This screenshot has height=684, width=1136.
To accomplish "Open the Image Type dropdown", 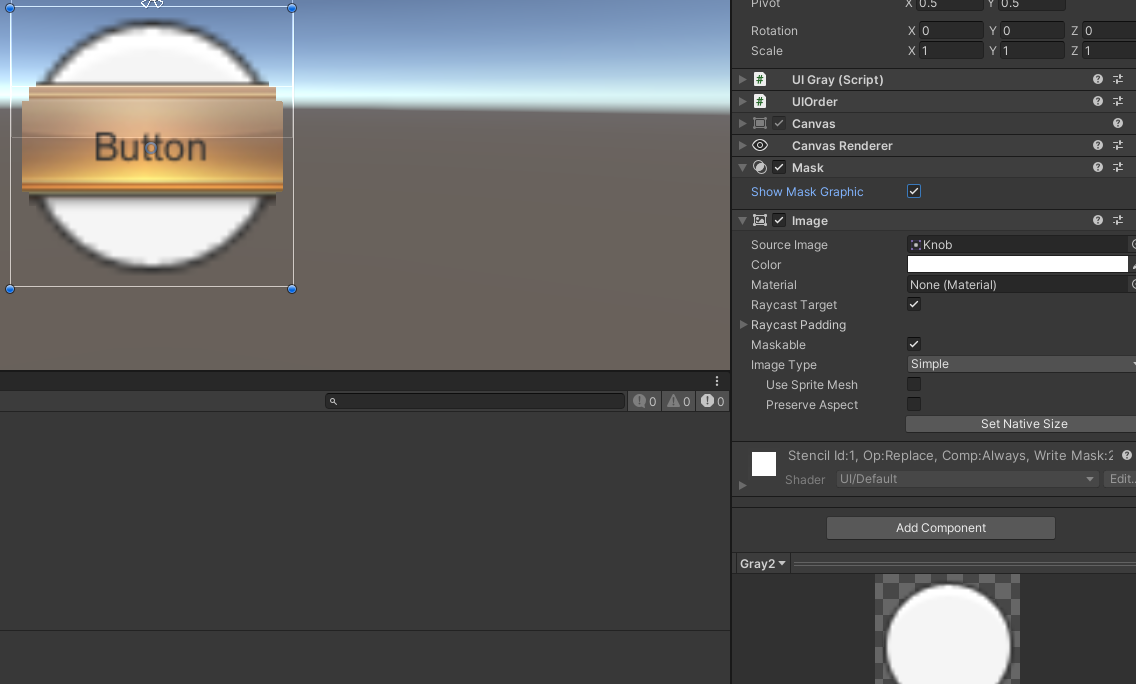I will click(1020, 364).
